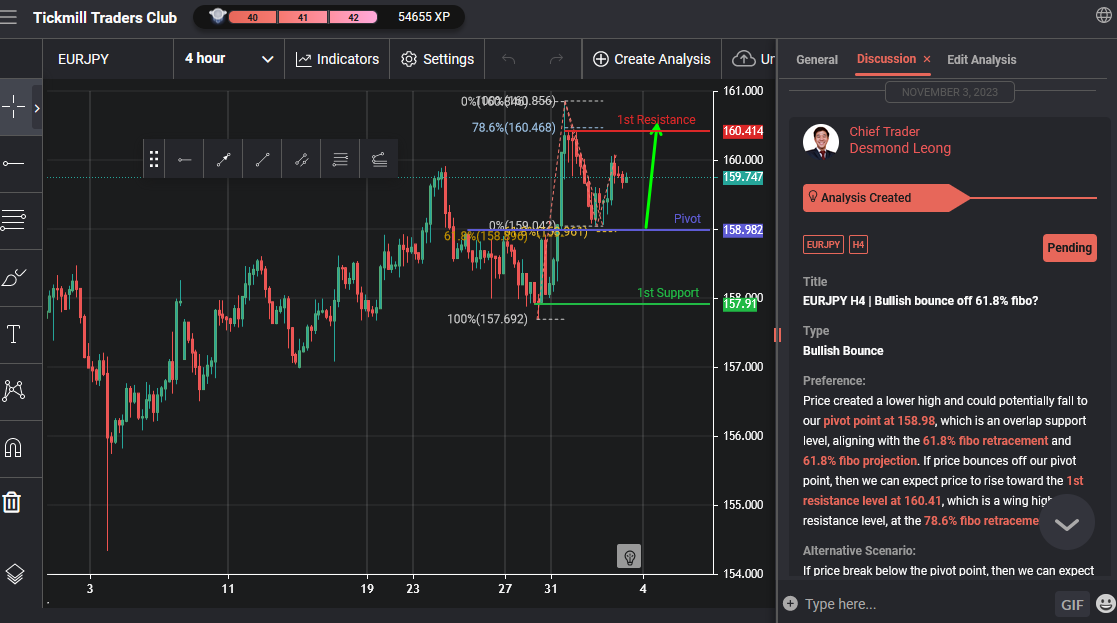Pick the trend line tool in floating toolbar

coord(262,159)
